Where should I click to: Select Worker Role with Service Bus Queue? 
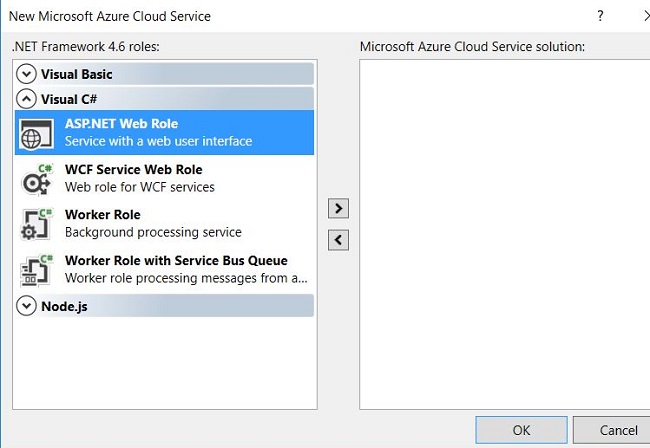click(x=176, y=261)
